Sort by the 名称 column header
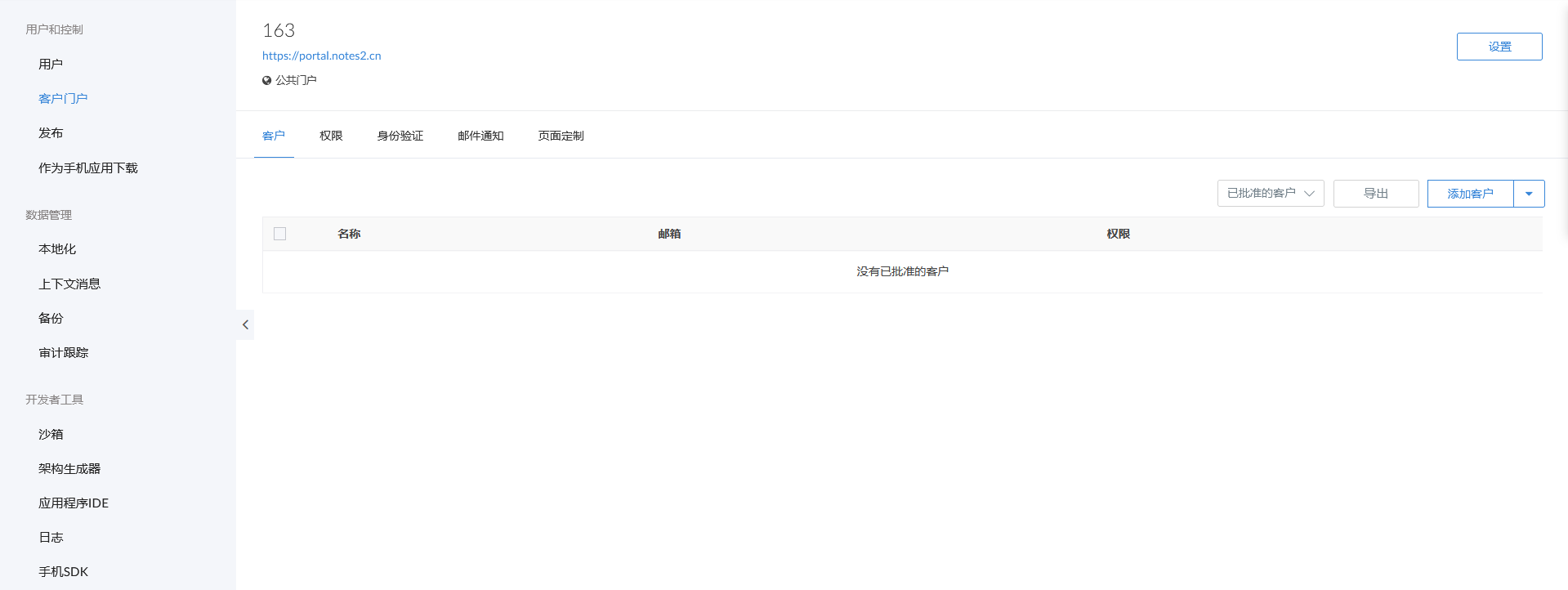The width and height of the screenshot is (1568, 590). 349,234
